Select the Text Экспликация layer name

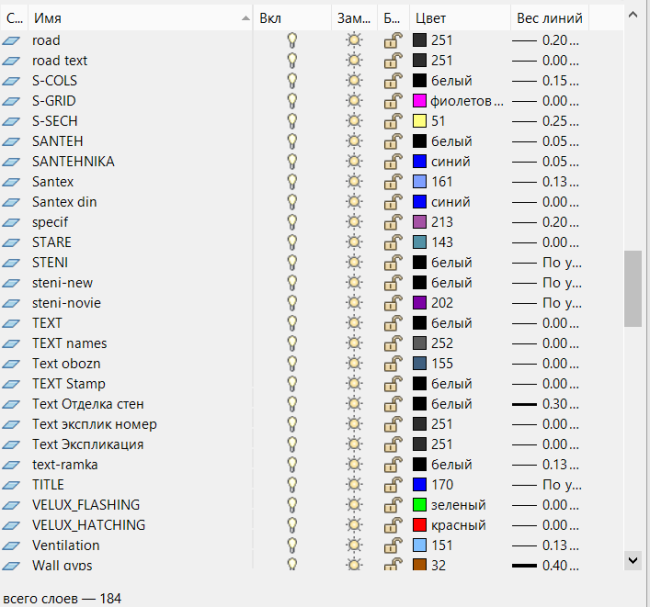coord(88,444)
